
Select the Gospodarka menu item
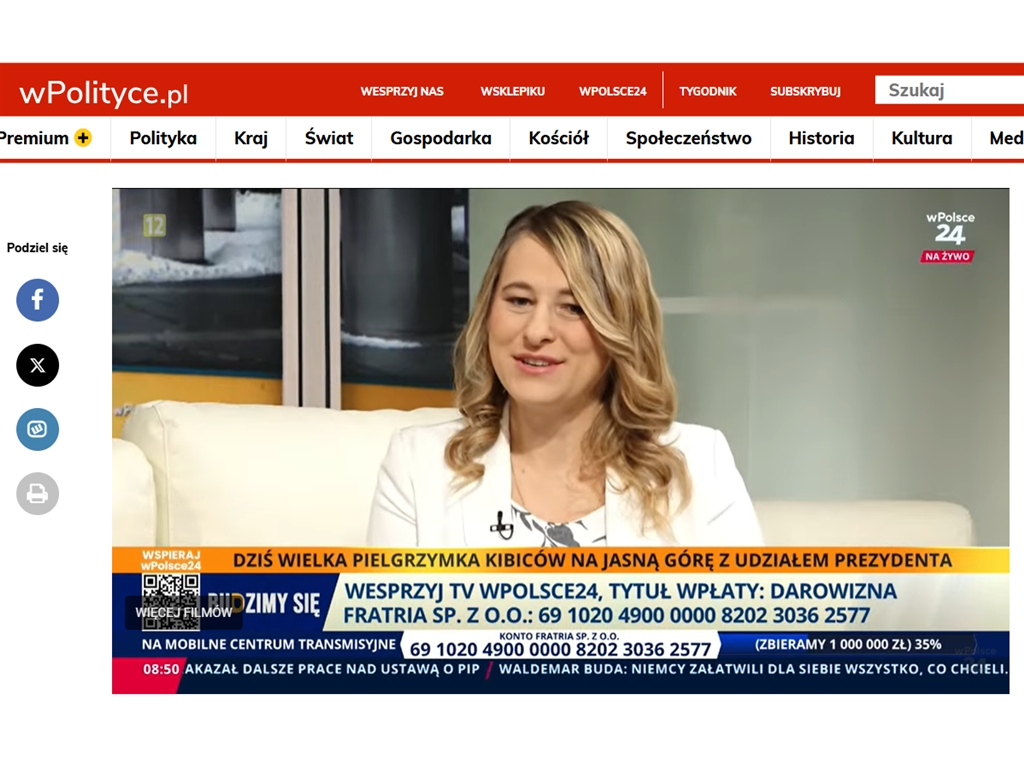441,138
